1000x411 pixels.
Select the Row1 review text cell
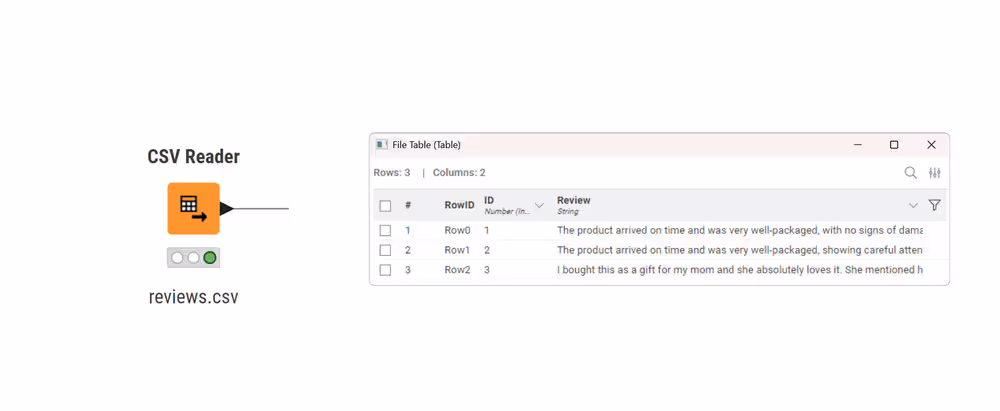tap(740, 250)
